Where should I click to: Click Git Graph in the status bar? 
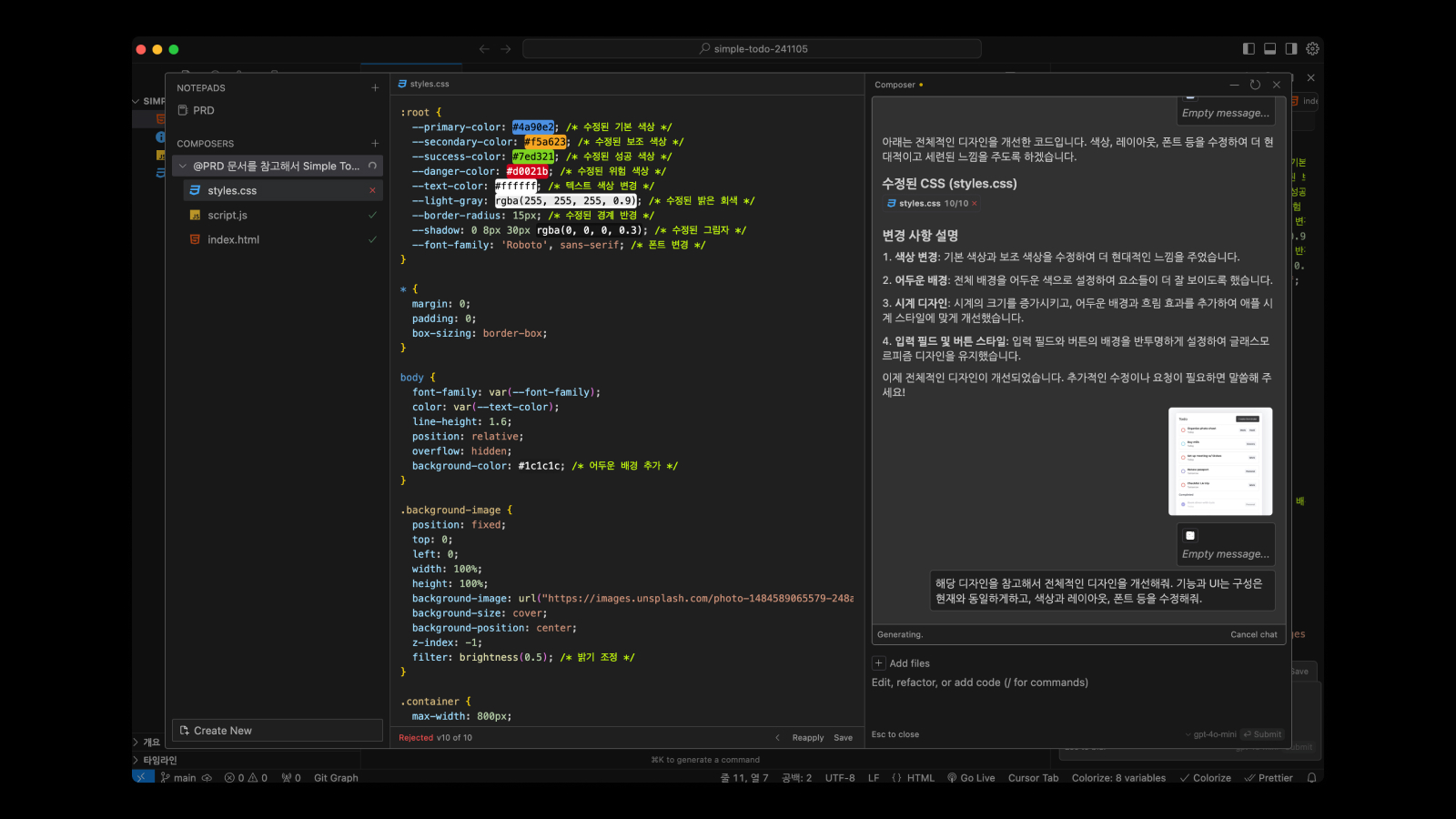pyautogui.click(x=336, y=778)
